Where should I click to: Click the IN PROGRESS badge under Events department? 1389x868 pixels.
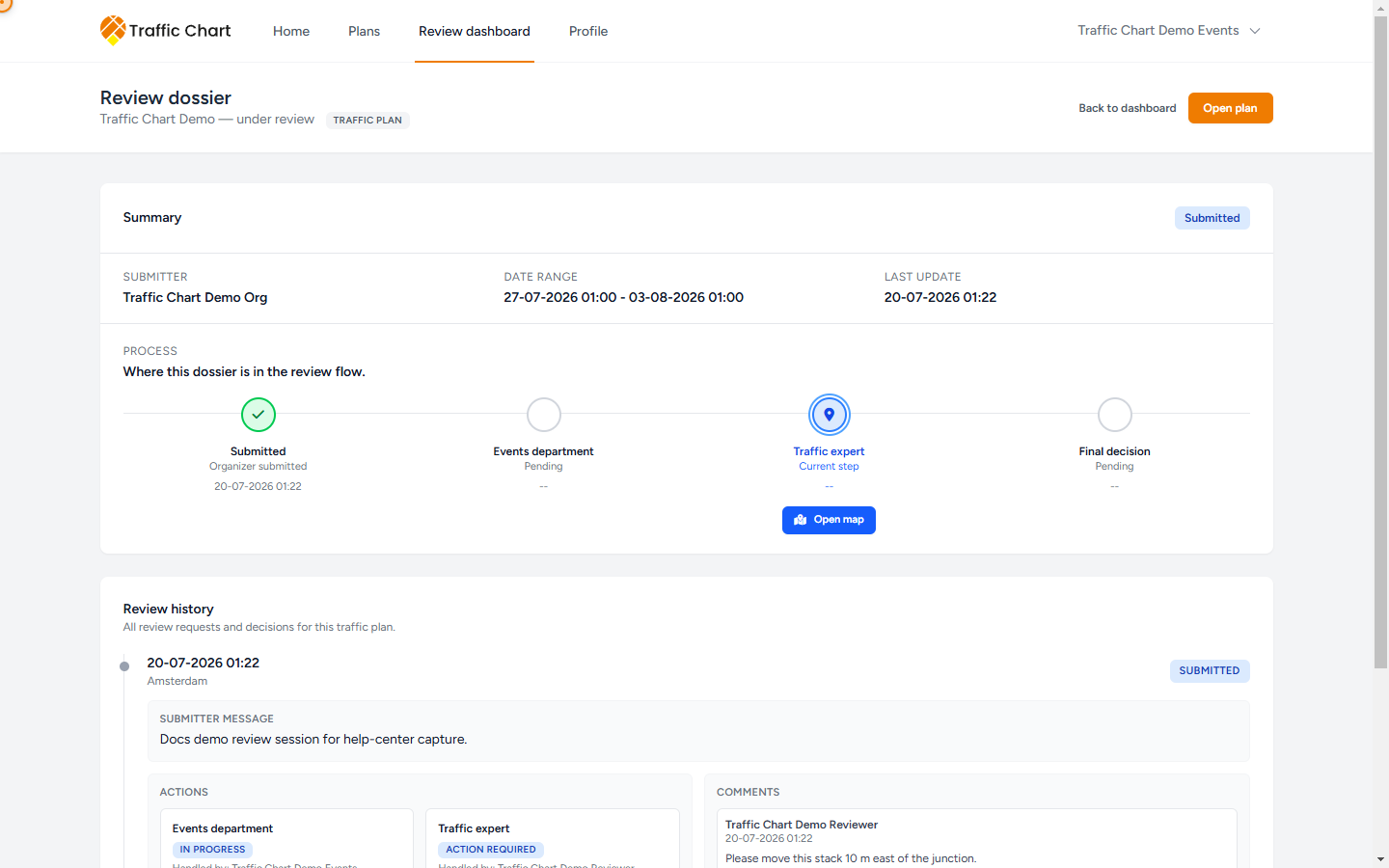[213, 850]
